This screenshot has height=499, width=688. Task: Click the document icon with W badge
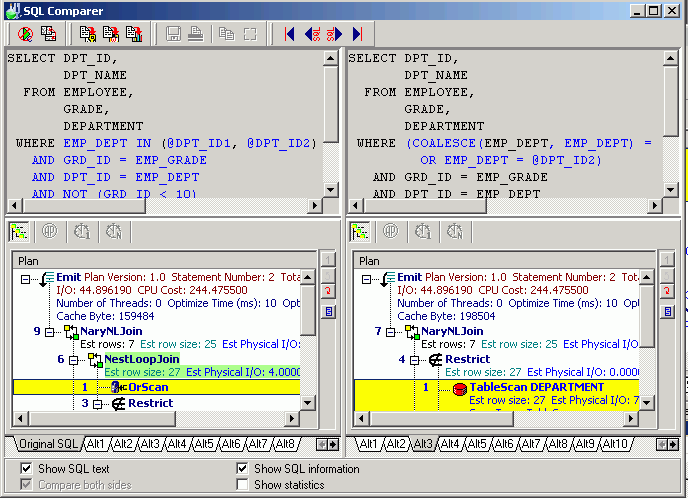[111, 34]
